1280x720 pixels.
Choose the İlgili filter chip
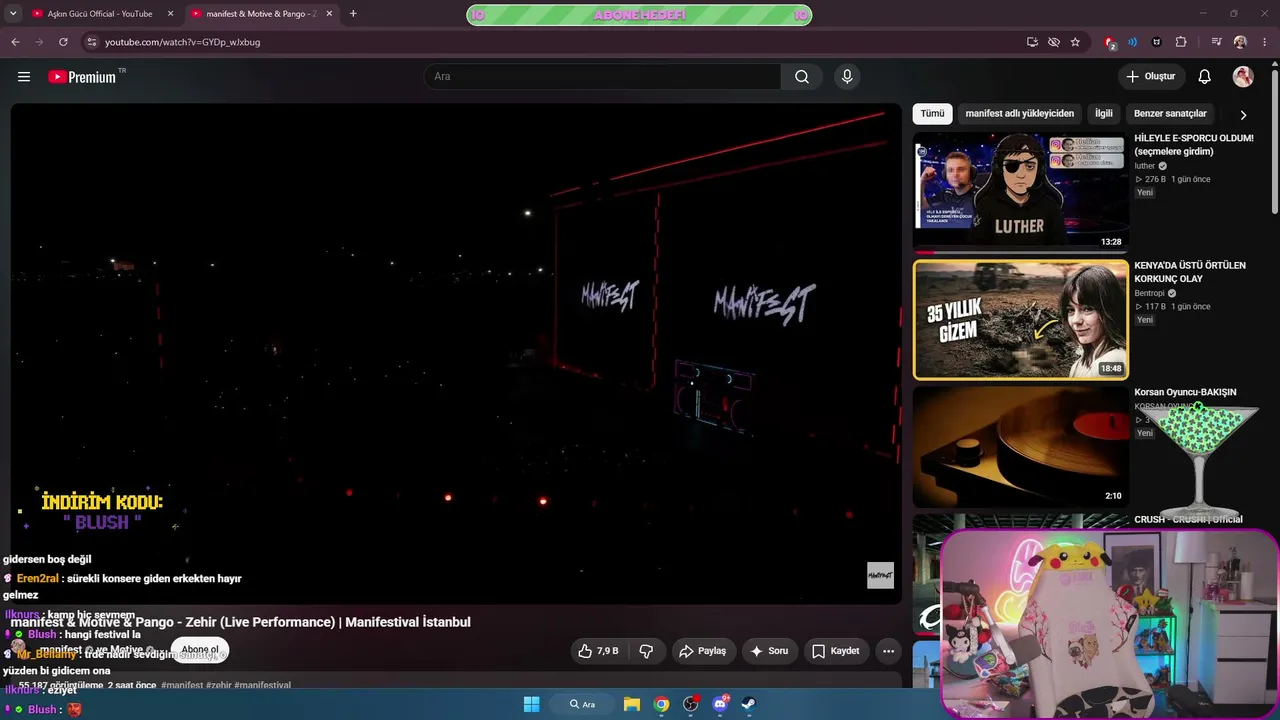pos(1104,114)
